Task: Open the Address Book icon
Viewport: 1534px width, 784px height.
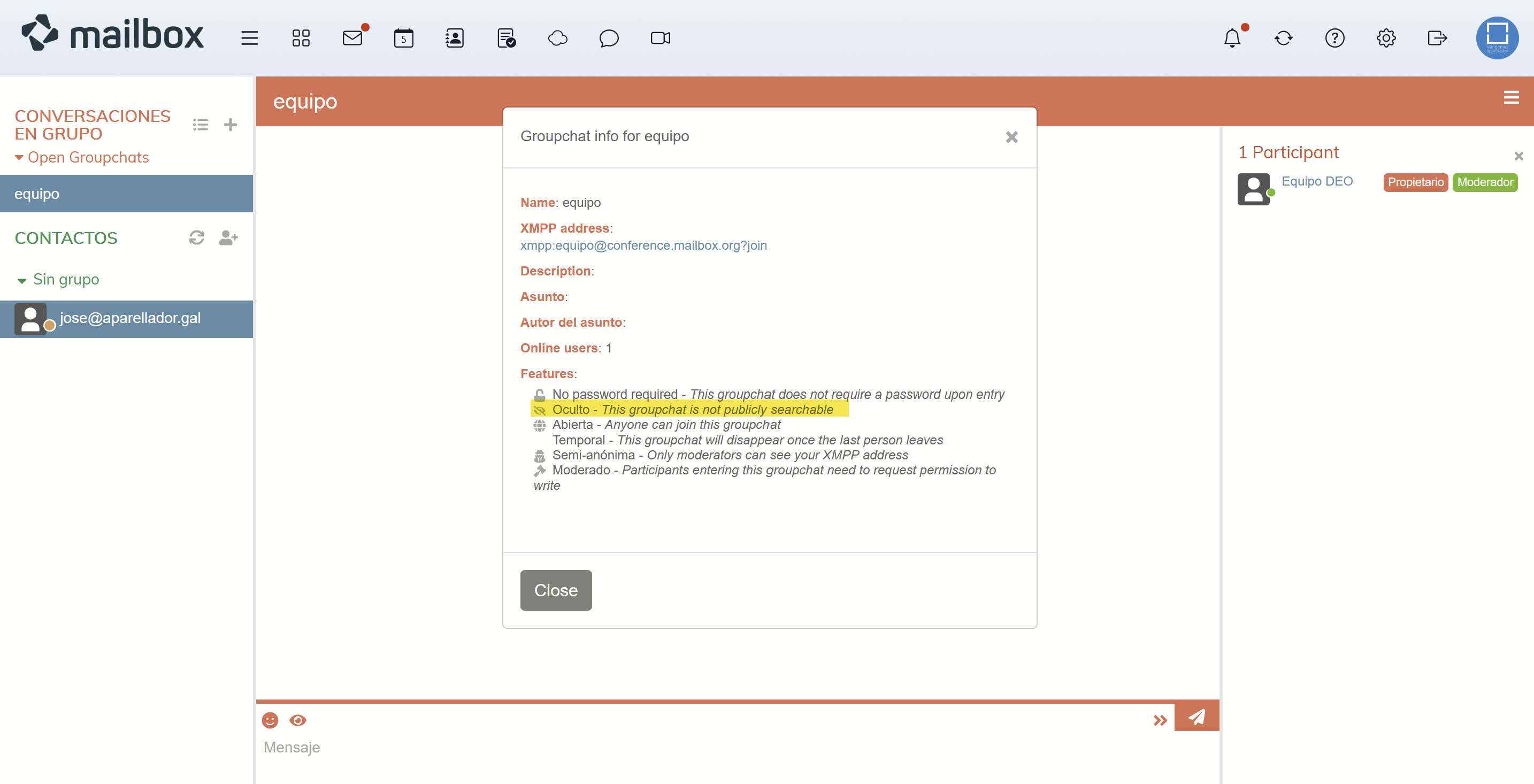Action: point(454,38)
